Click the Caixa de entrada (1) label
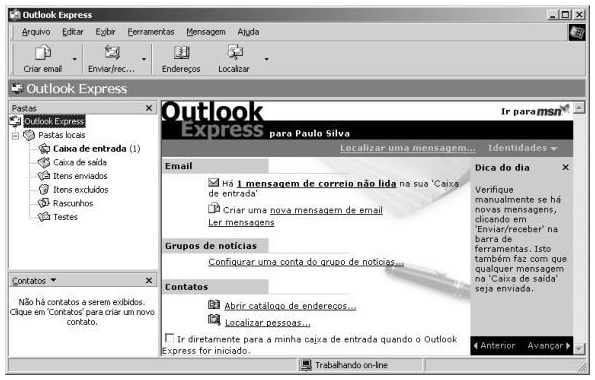 [97, 149]
